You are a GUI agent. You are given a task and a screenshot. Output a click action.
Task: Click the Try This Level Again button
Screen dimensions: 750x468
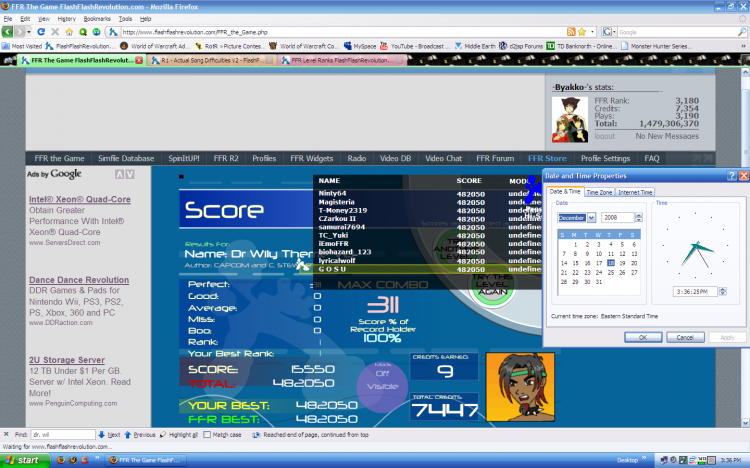[x=493, y=285]
